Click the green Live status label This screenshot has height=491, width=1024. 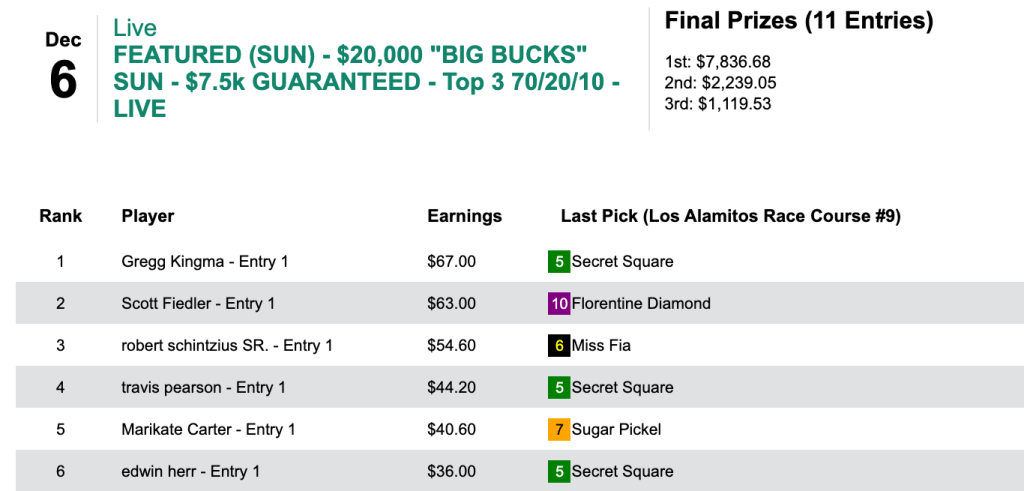[135, 28]
